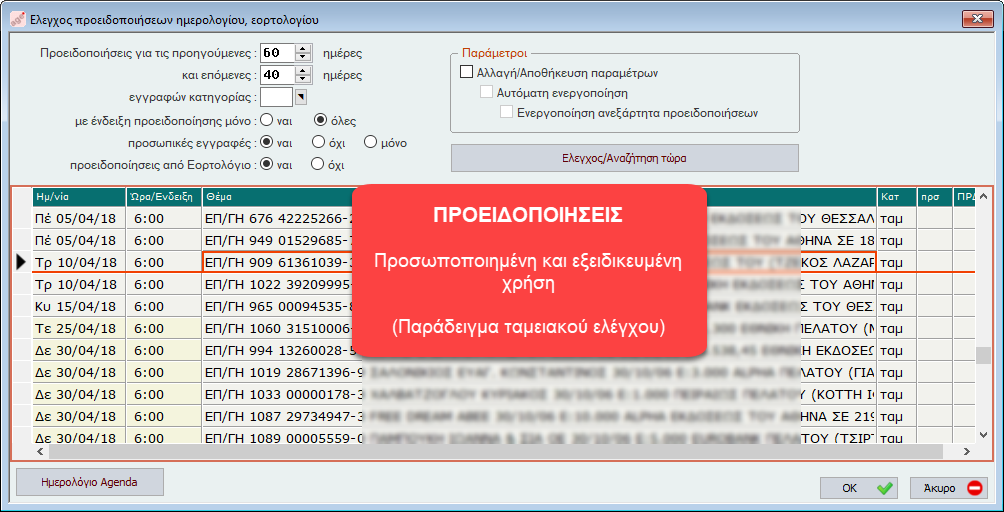Select row with subject ΕΠ/ΓΗ 1019 28671396
Viewport: 1004px width, 512px height.
pyautogui.click(x=504, y=372)
